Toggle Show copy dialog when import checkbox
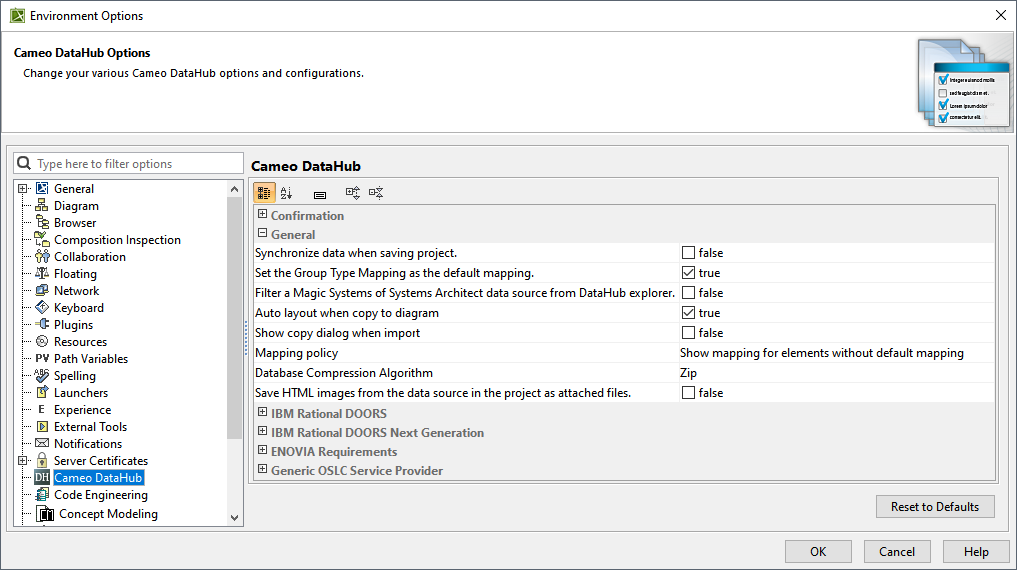The image size is (1017, 570). click(x=688, y=333)
